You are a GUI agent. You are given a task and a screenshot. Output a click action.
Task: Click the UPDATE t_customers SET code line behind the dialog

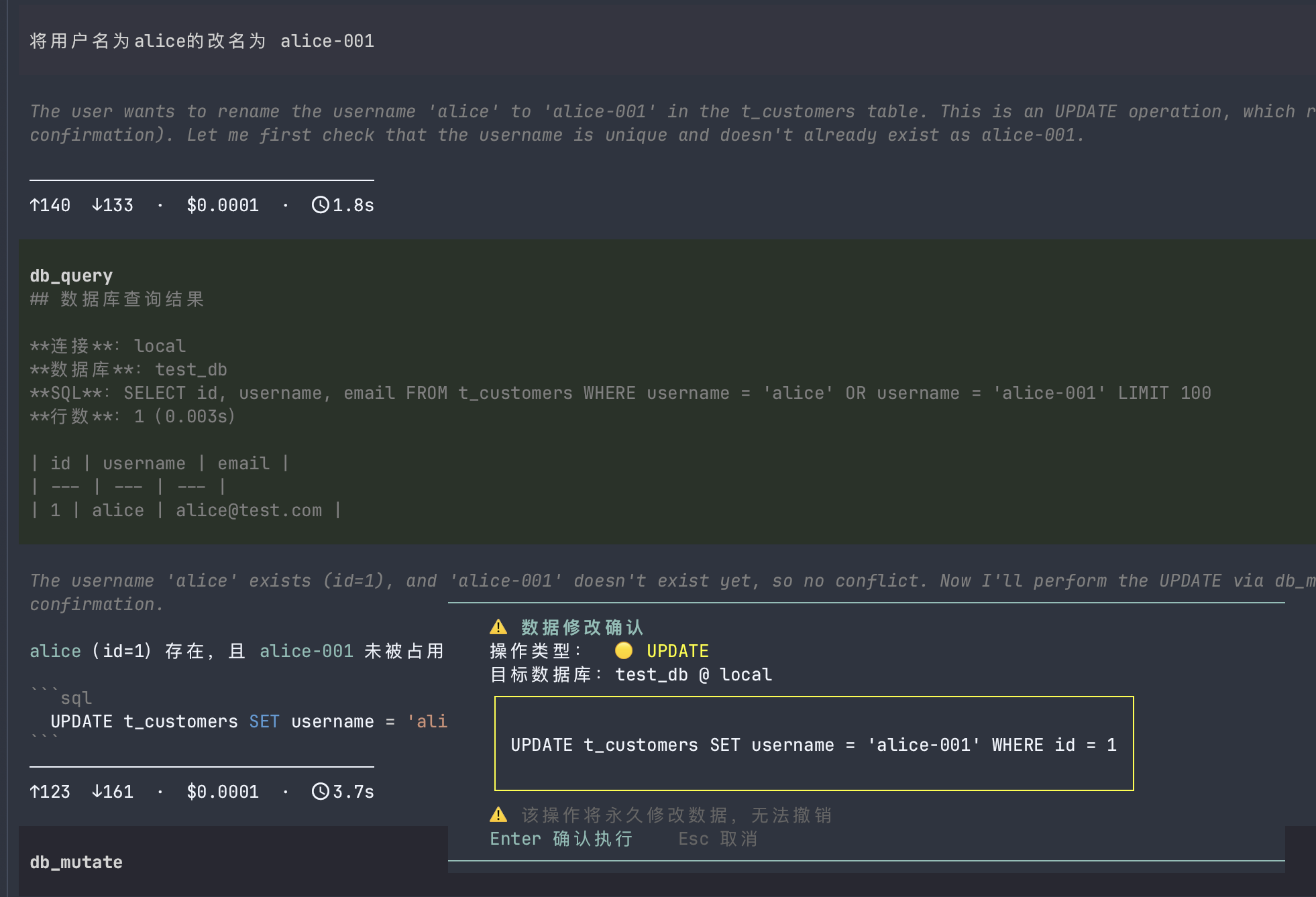(x=249, y=721)
